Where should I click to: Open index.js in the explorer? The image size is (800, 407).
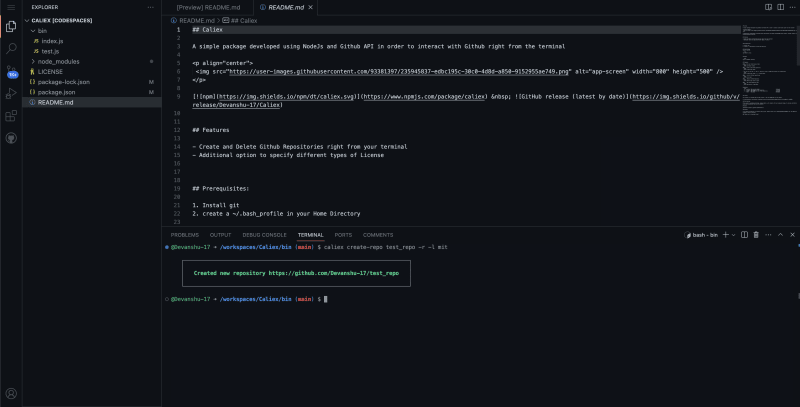52,41
